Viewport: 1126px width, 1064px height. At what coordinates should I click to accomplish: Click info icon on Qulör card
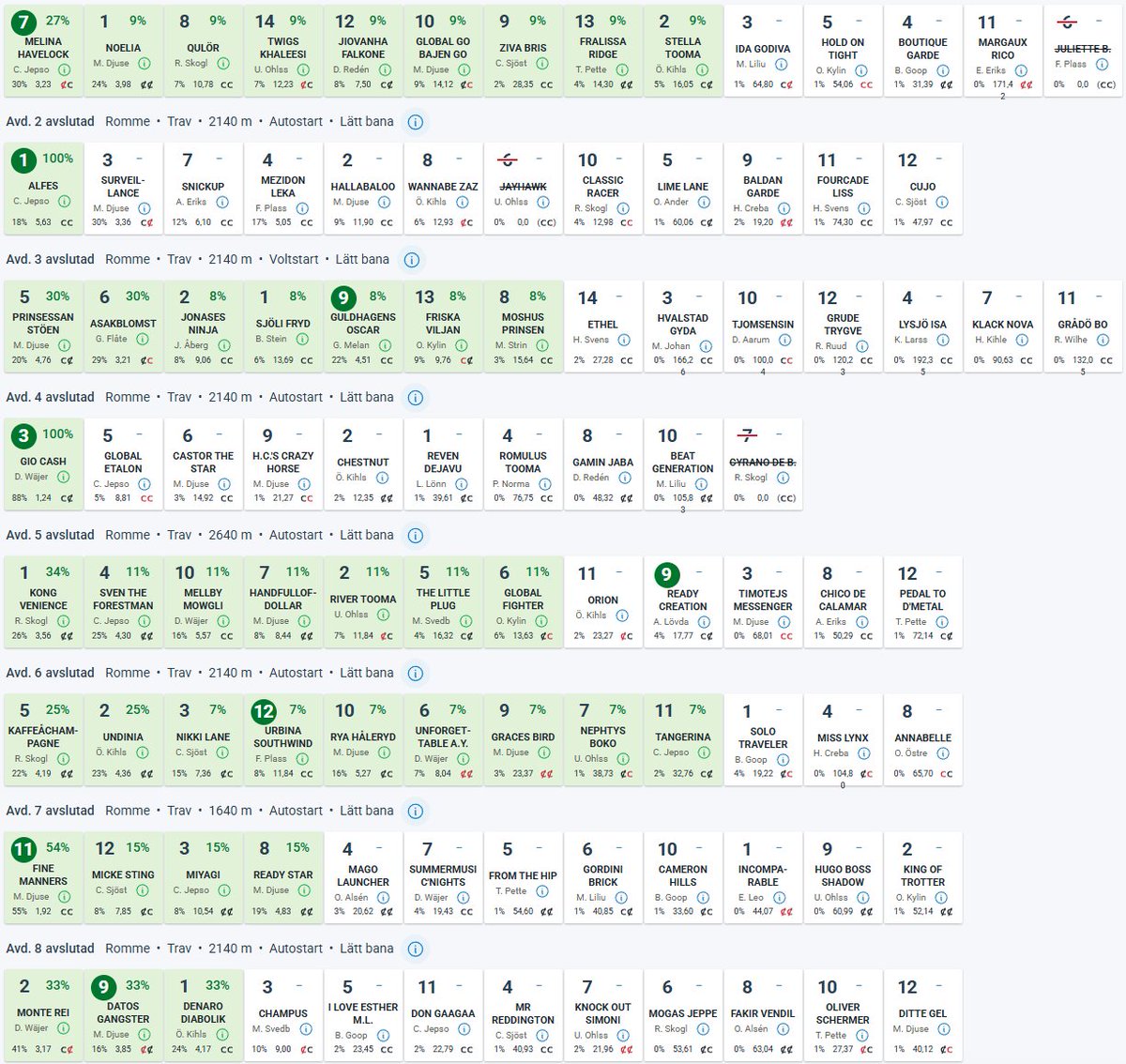223,63
